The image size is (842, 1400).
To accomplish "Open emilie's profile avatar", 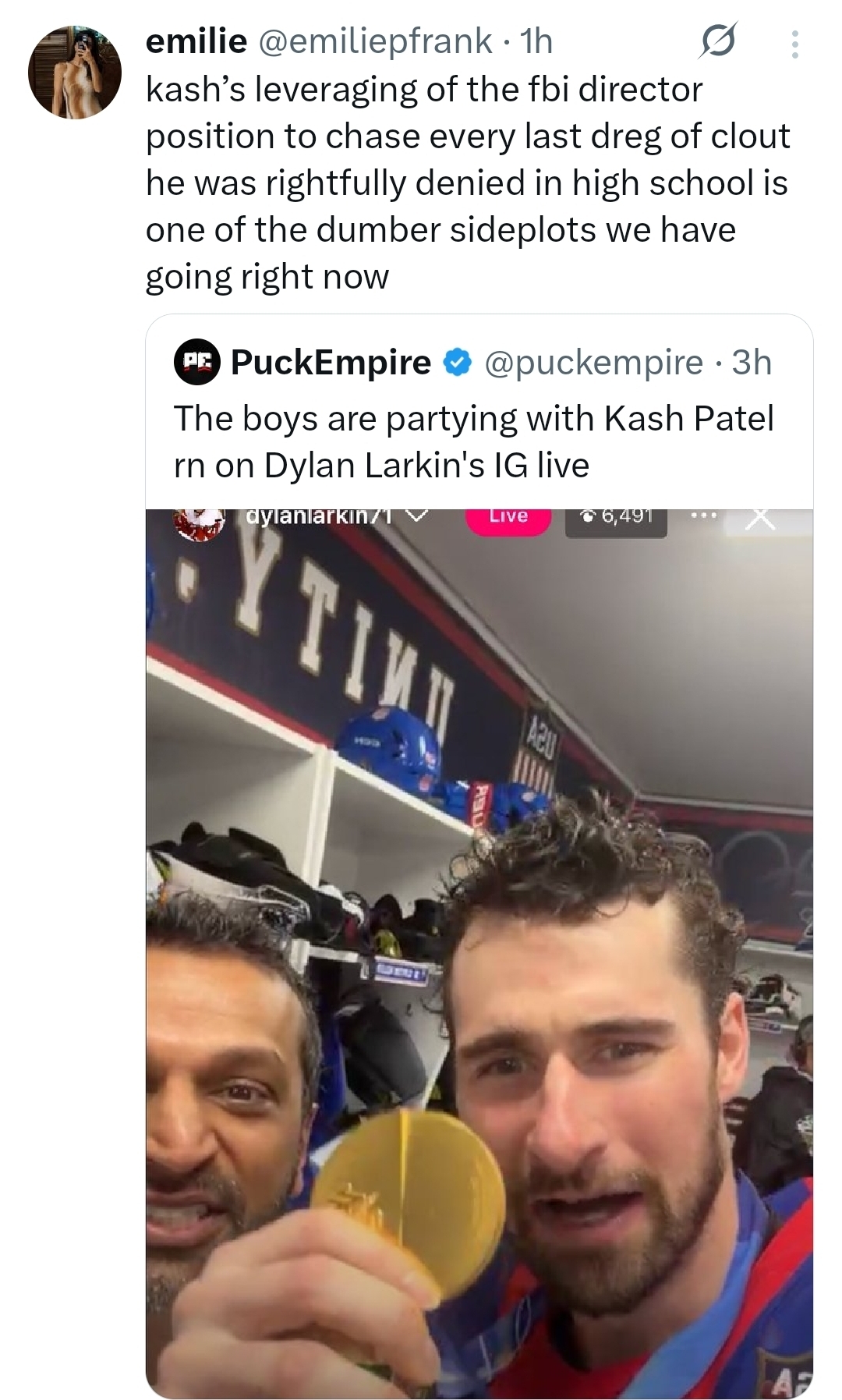I will pyautogui.click(x=75, y=73).
